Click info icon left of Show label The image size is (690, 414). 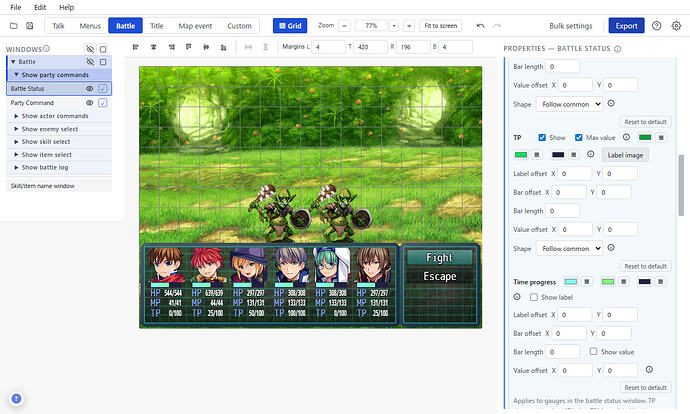pyautogui.click(x=517, y=297)
